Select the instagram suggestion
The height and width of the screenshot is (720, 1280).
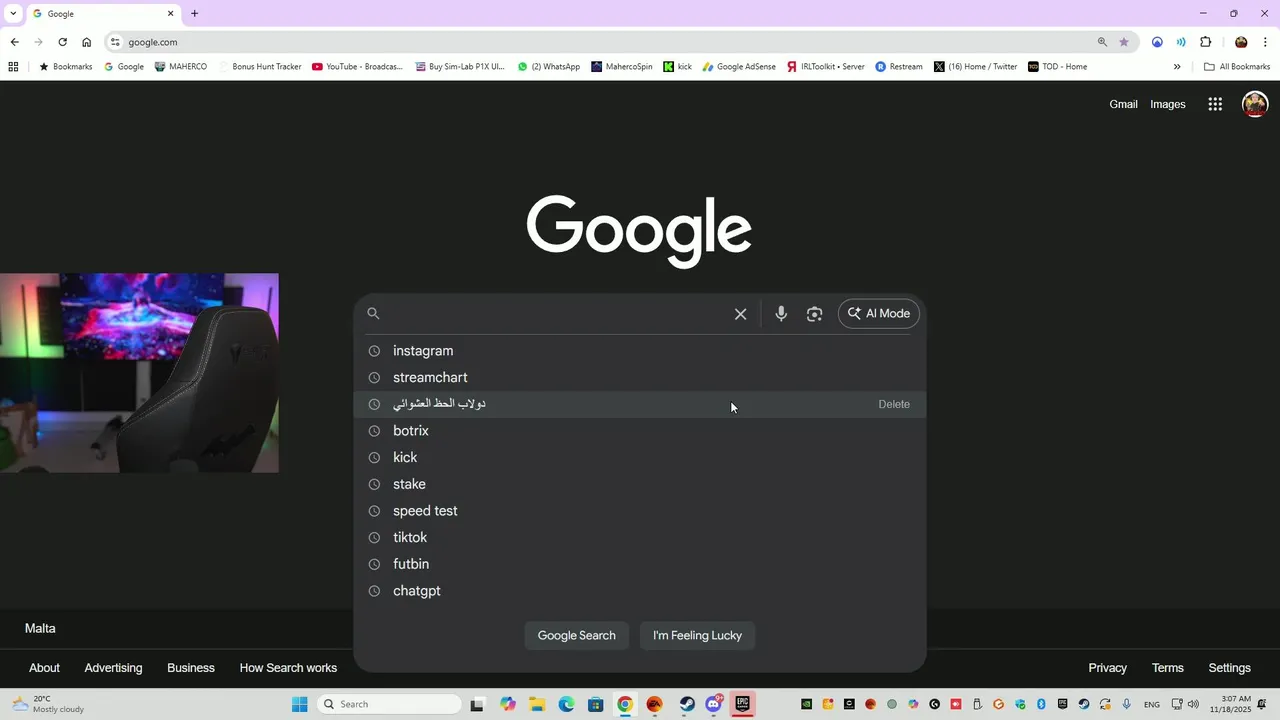click(640, 351)
